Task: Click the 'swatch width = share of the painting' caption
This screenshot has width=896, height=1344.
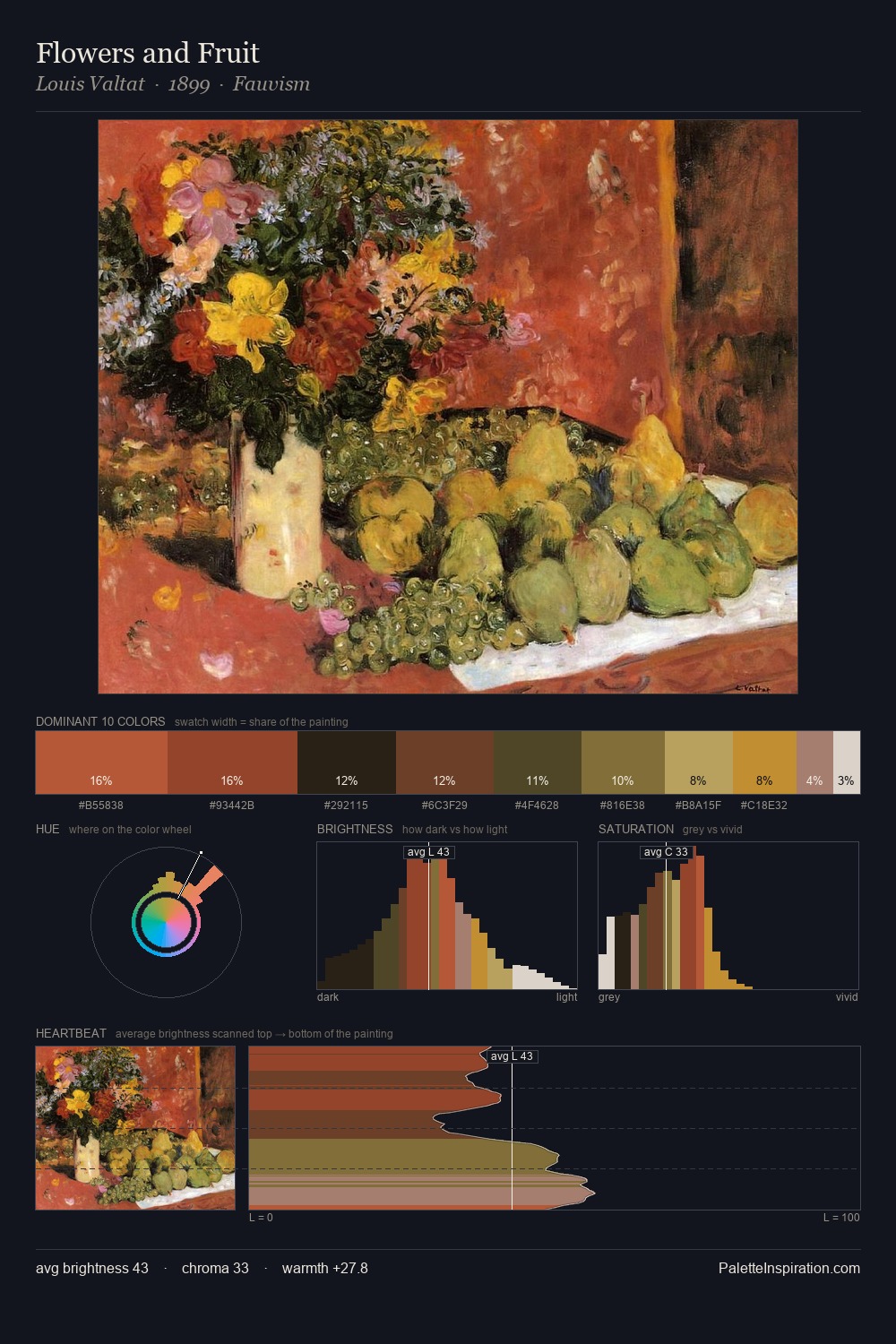Action: (x=262, y=721)
